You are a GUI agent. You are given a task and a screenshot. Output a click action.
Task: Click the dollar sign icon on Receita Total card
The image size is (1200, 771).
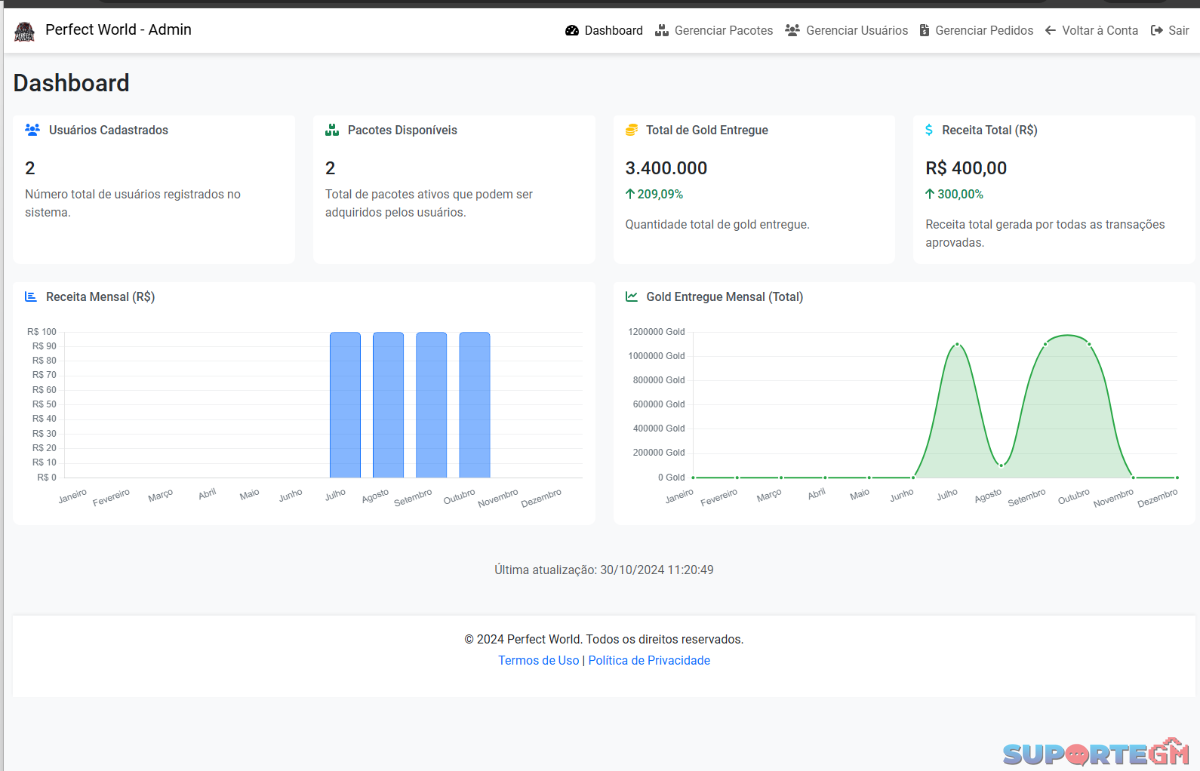929,130
